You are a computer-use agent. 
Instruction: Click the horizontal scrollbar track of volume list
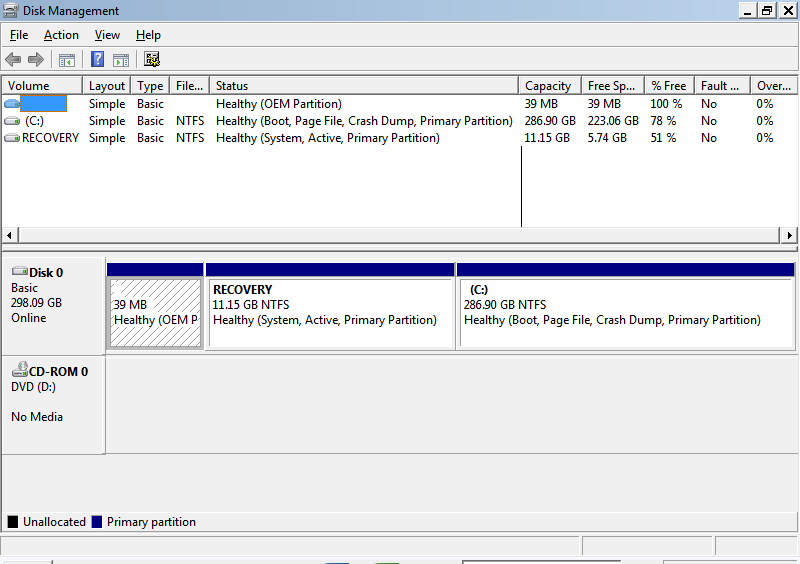[x=399, y=235]
